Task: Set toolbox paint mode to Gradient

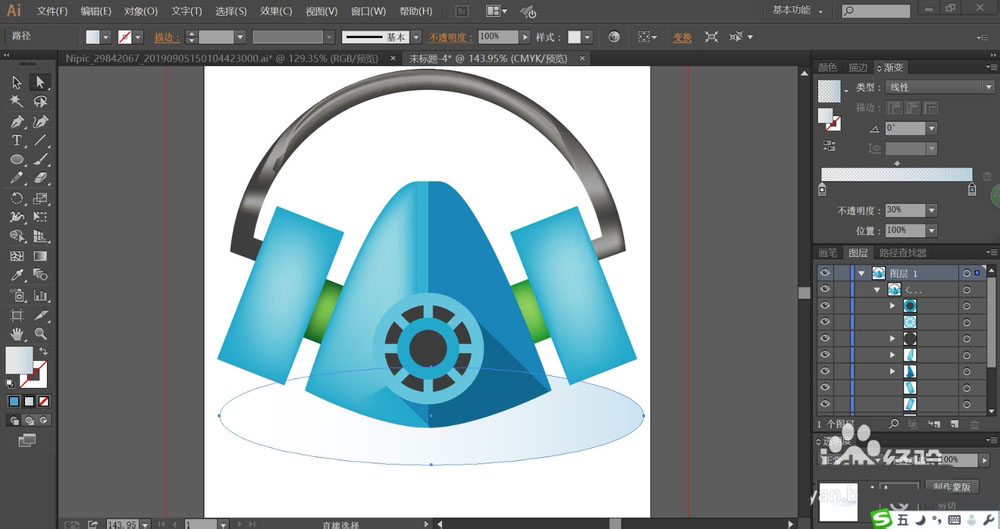Action: [x=29, y=401]
